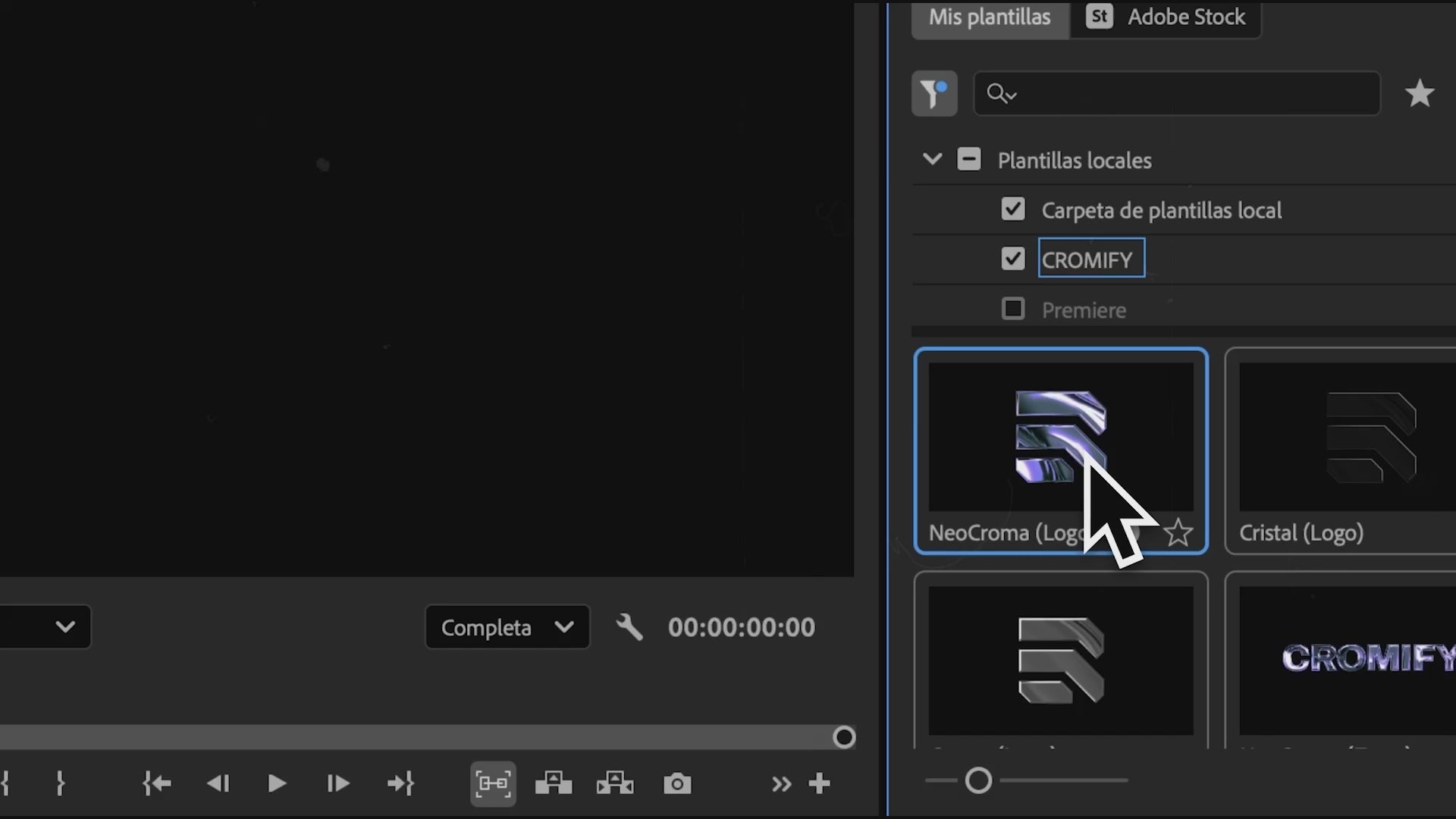Enable the Premiere checkbox
The image size is (1456, 819).
(x=1012, y=309)
